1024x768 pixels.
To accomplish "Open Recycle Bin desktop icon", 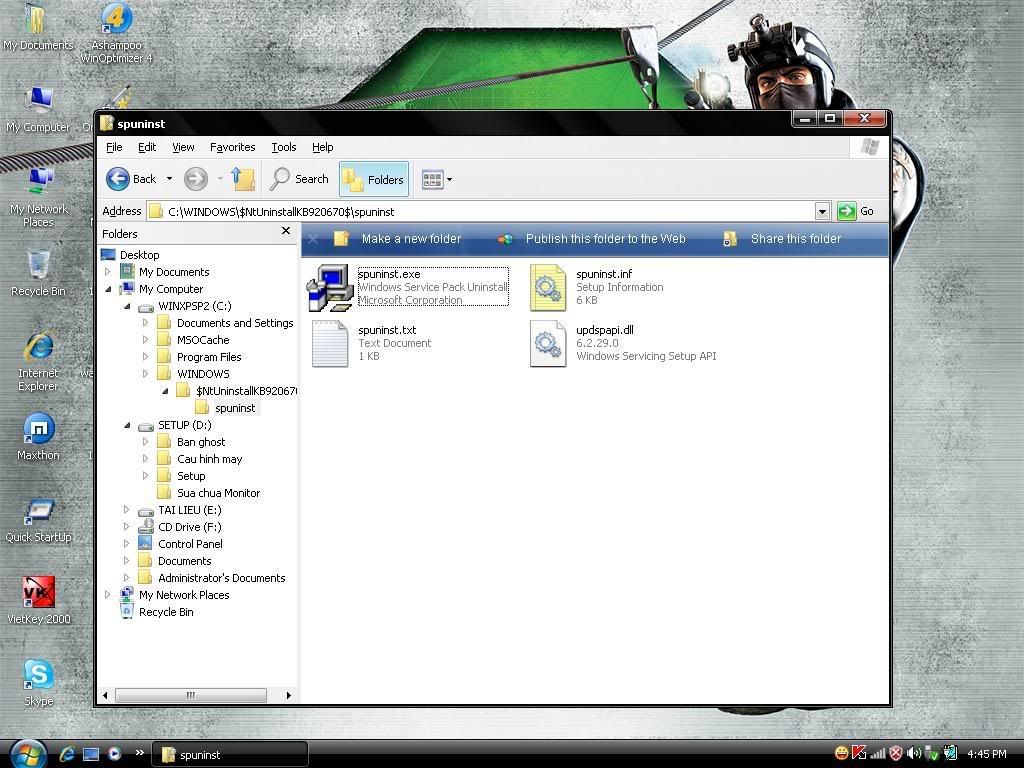I will [38, 273].
